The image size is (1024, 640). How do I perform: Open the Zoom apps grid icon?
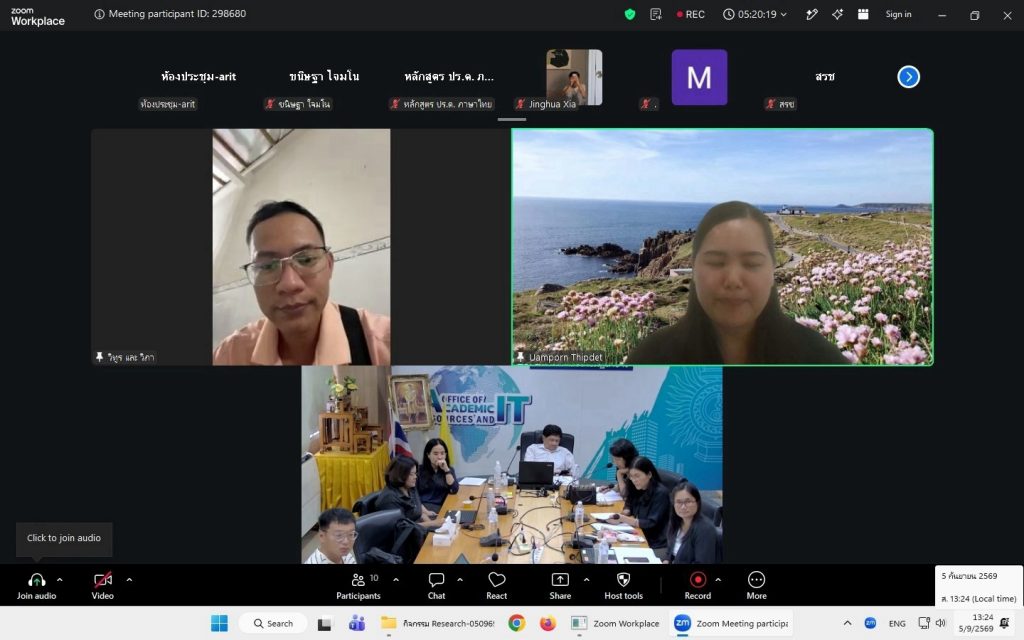pos(863,14)
